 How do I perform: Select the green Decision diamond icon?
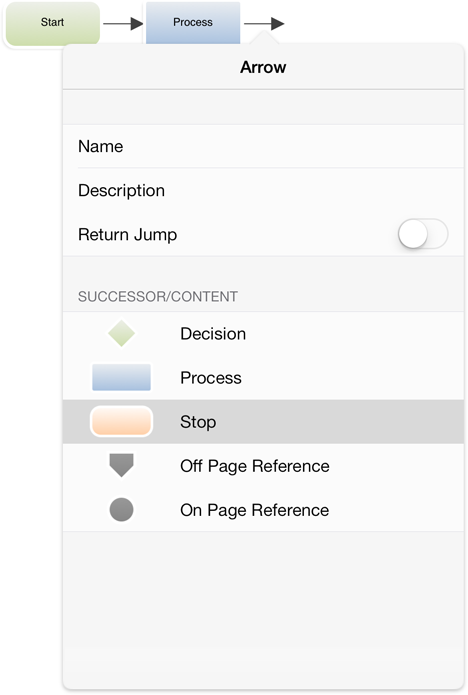click(121, 333)
